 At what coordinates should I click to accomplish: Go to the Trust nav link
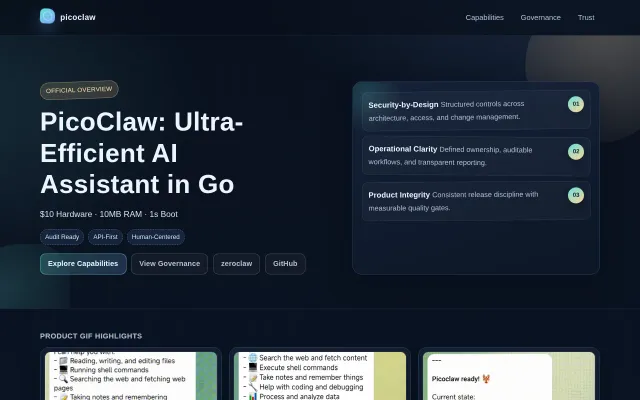tap(586, 18)
